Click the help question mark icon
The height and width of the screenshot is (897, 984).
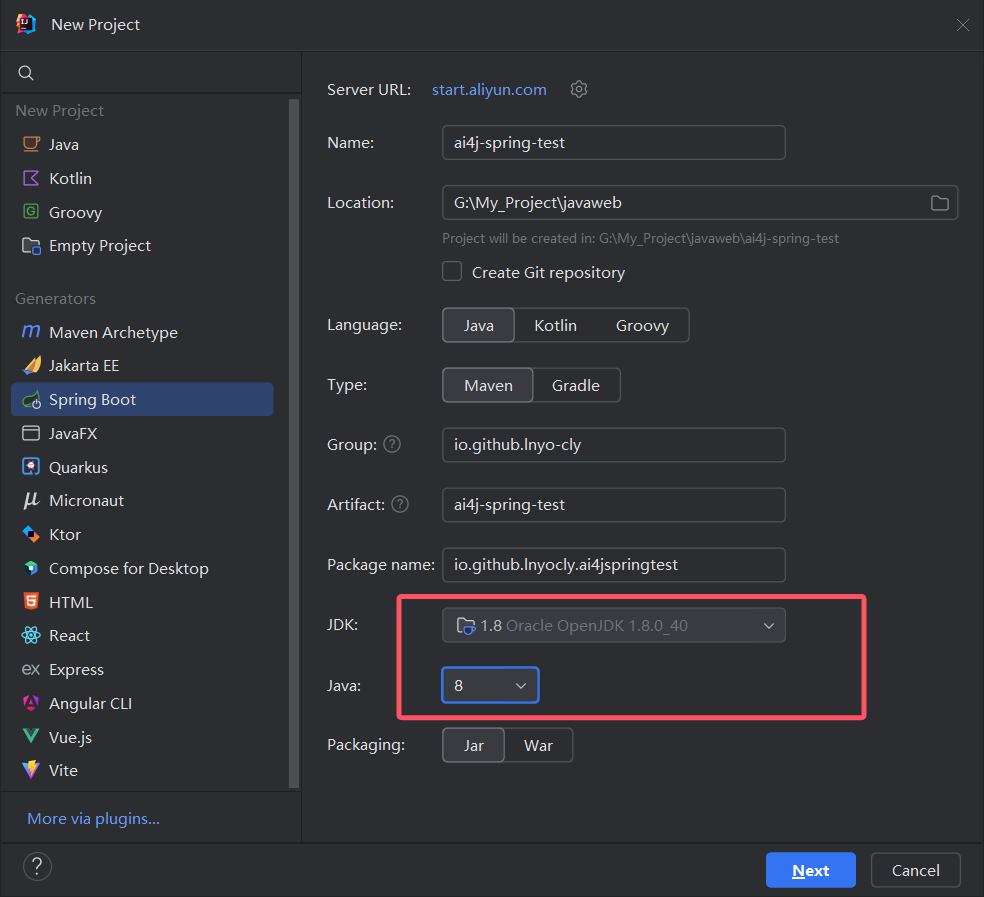(37, 866)
